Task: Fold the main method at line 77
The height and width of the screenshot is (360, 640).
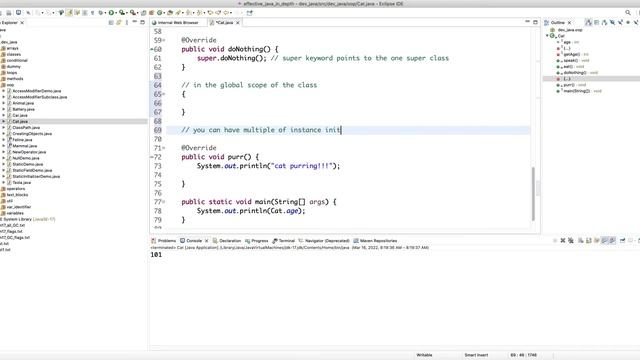Action: [x=164, y=202]
